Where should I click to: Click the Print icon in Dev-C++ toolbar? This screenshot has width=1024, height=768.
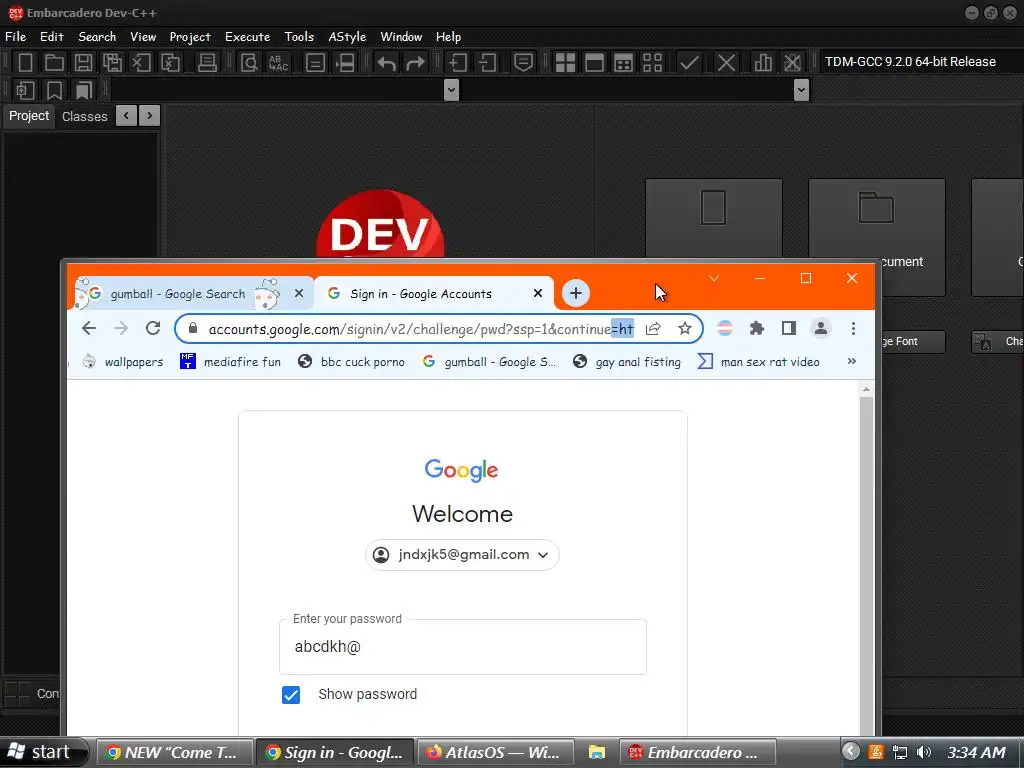[x=207, y=63]
